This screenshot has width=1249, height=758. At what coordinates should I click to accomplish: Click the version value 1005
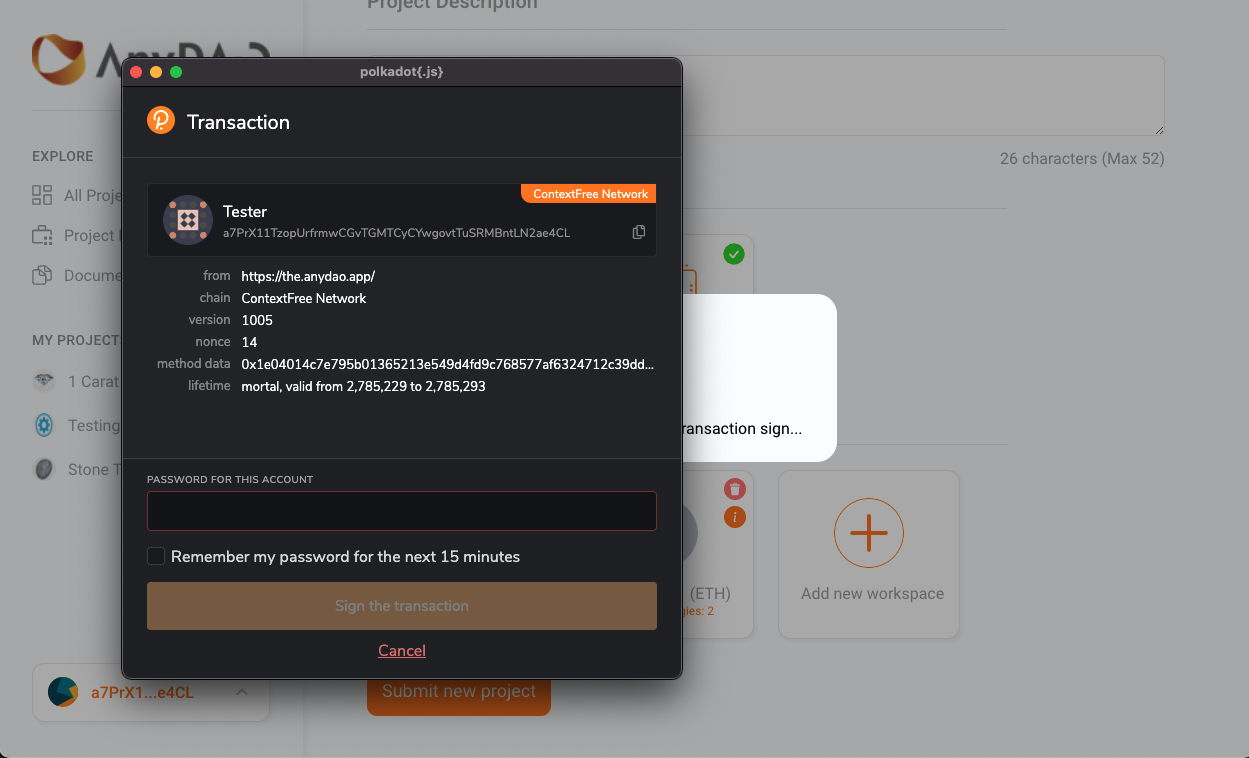(257, 320)
